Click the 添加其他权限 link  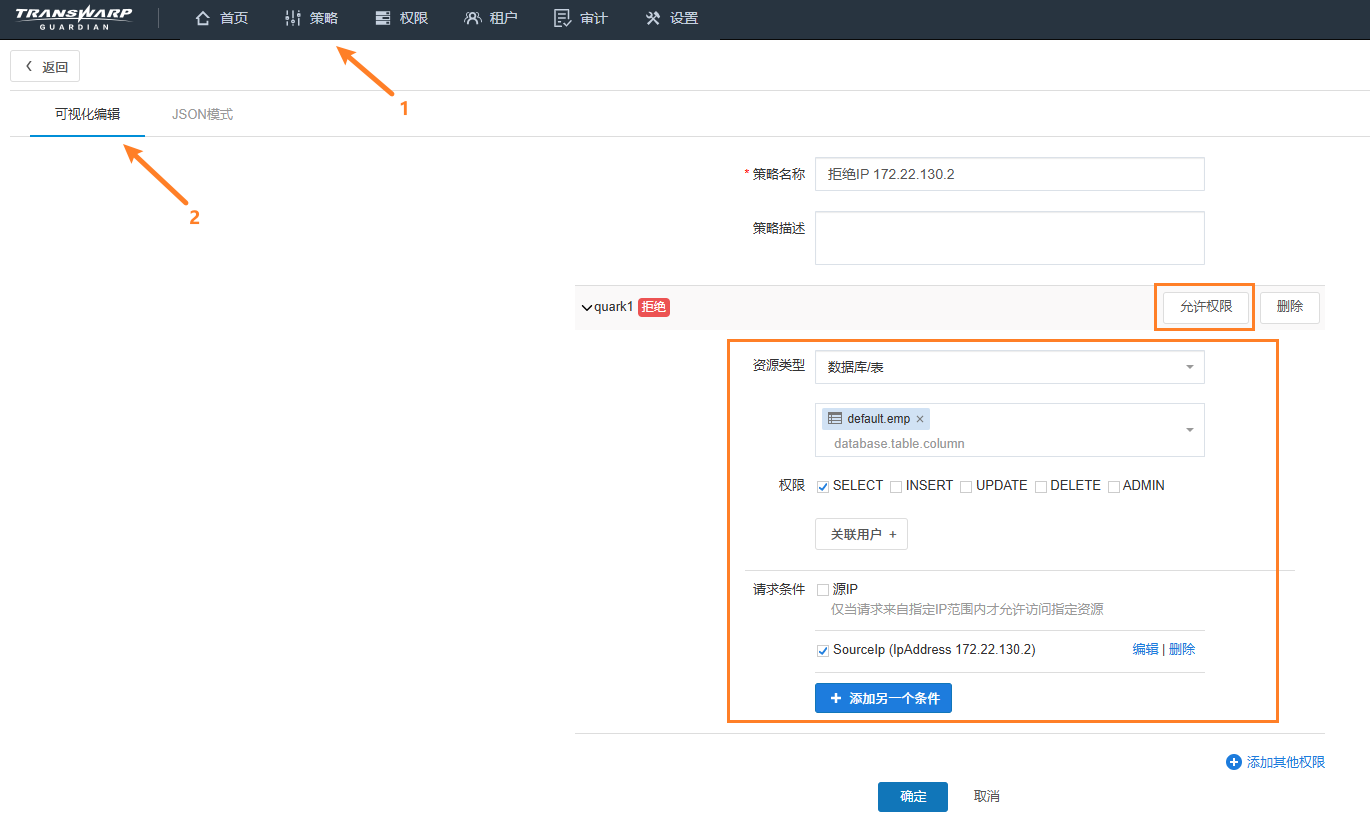pyautogui.click(x=1276, y=762)
